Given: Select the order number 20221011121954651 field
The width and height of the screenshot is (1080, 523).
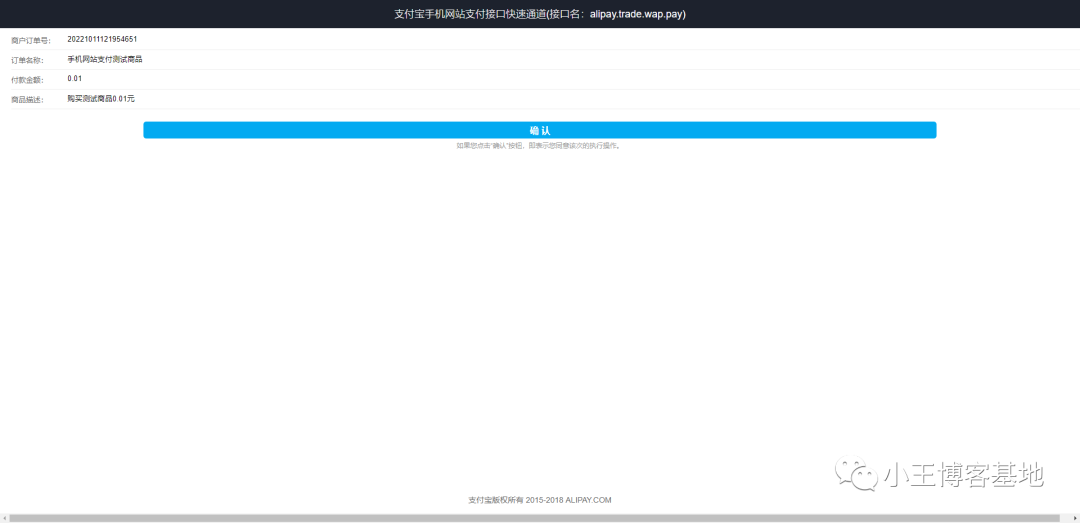Looking at the screenshot, I should 102,39.
